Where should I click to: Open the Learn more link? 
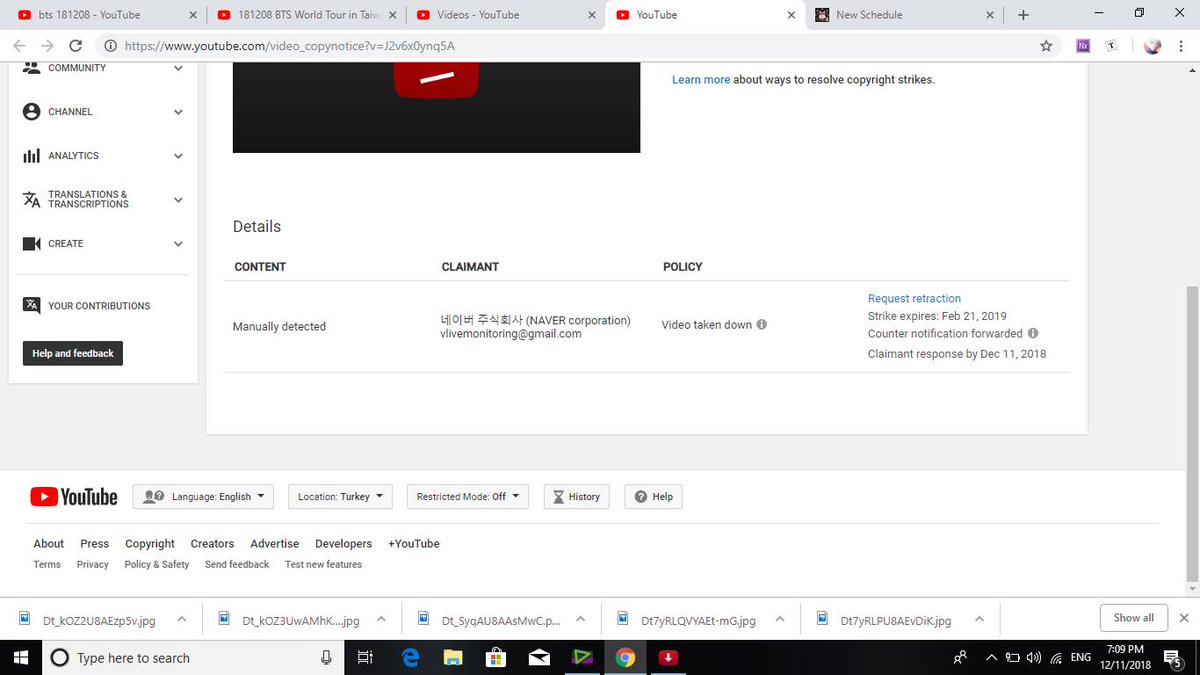click(701, 80)
